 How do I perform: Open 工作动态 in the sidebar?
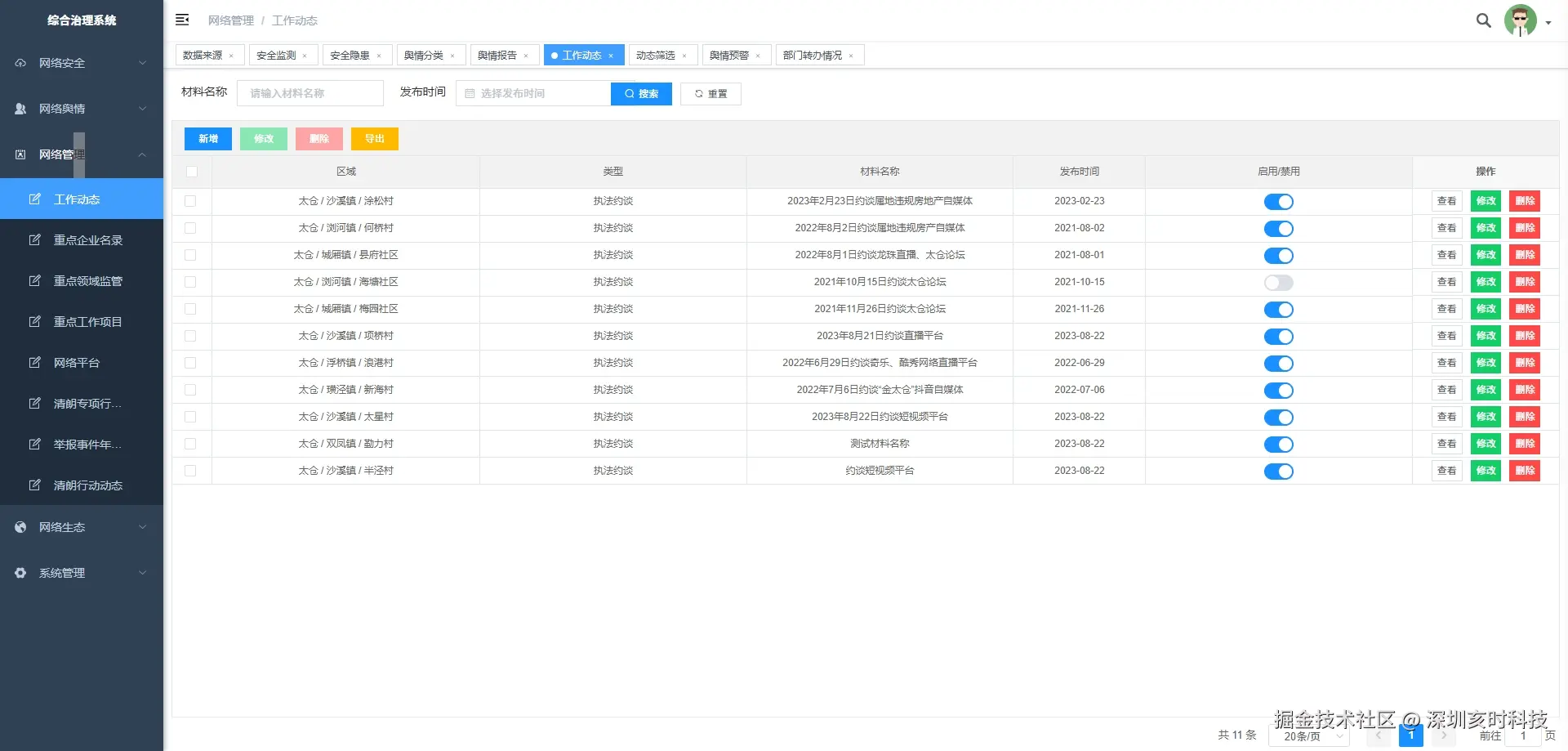coord(82,199)
